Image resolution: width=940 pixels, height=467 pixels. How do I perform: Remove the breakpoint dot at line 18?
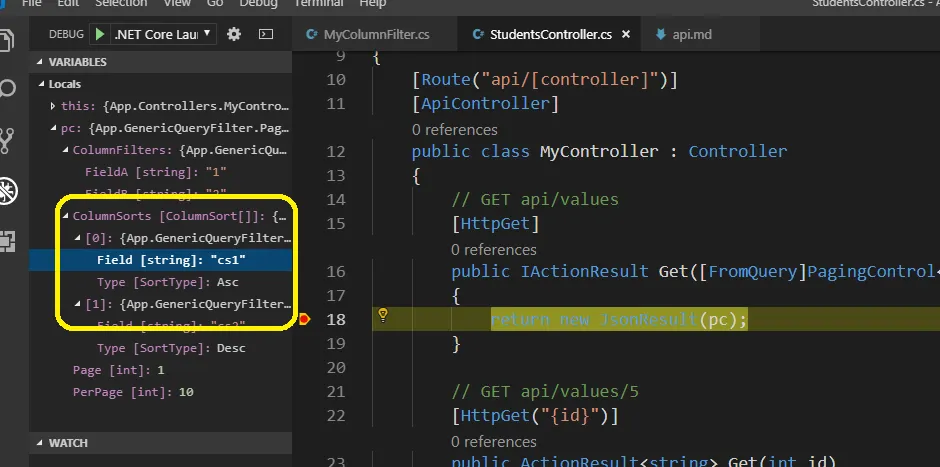coord(304,320)
